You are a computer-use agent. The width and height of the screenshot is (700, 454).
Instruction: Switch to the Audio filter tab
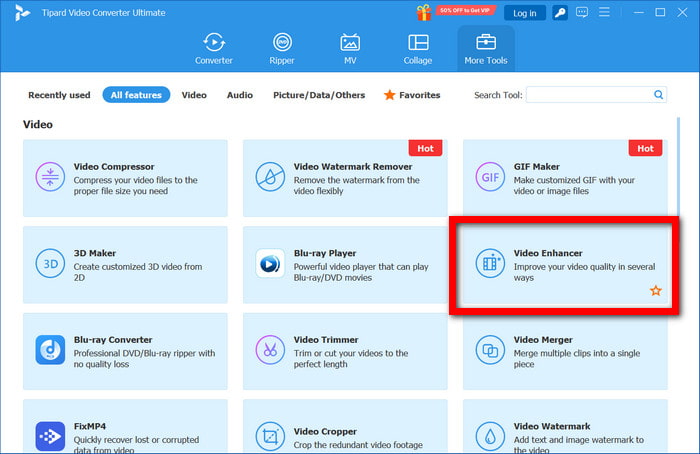click(240, 95)
